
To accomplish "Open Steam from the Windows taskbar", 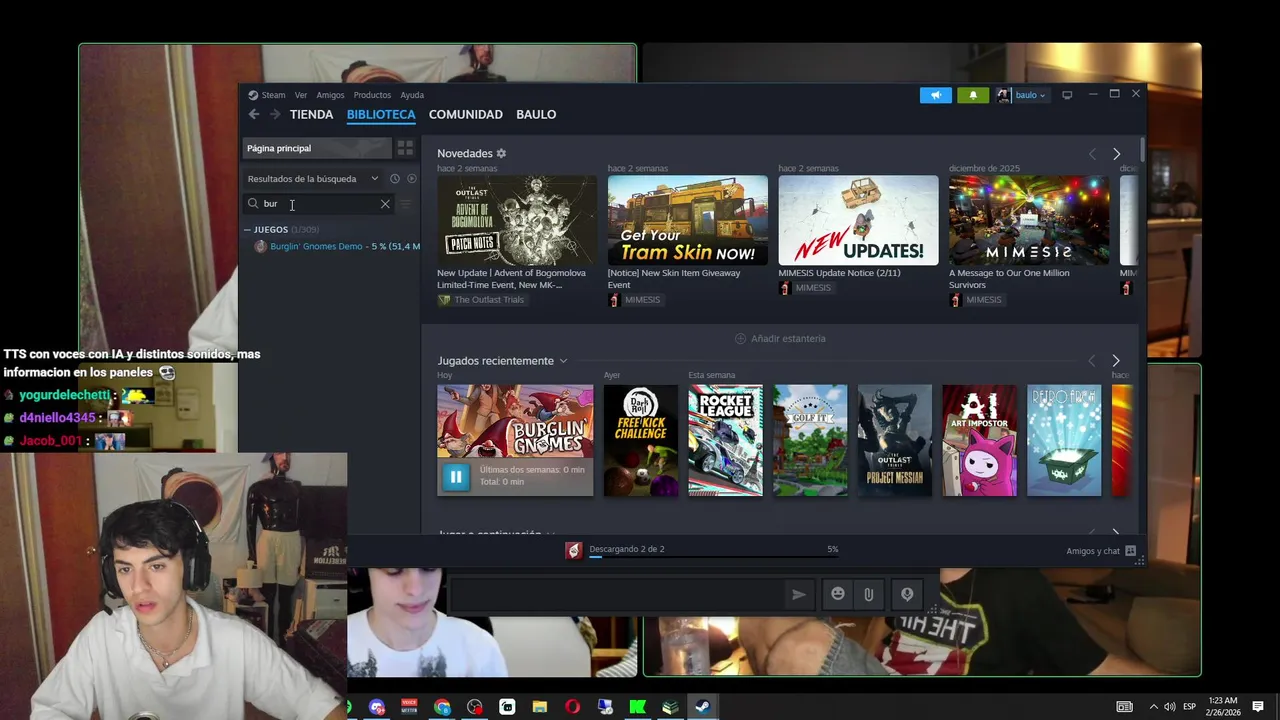I will [x=702, y=707].
